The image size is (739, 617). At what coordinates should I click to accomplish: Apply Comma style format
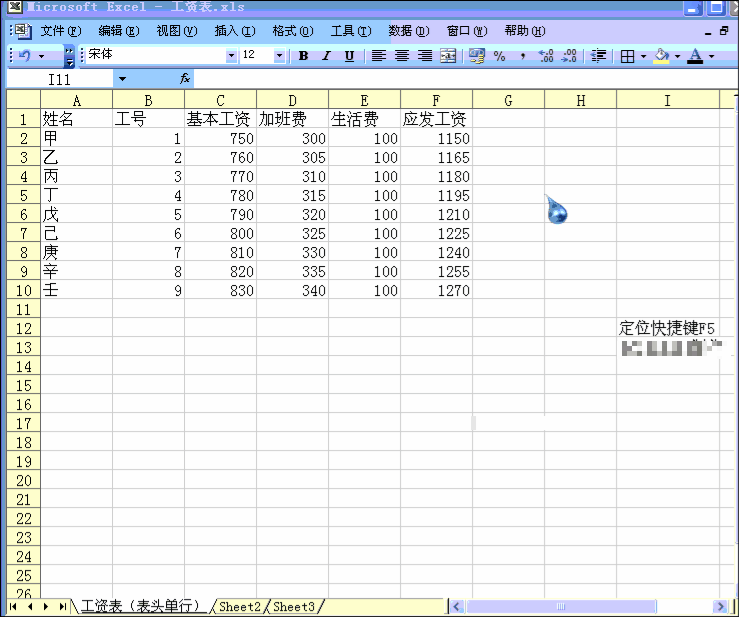point(523,56)
